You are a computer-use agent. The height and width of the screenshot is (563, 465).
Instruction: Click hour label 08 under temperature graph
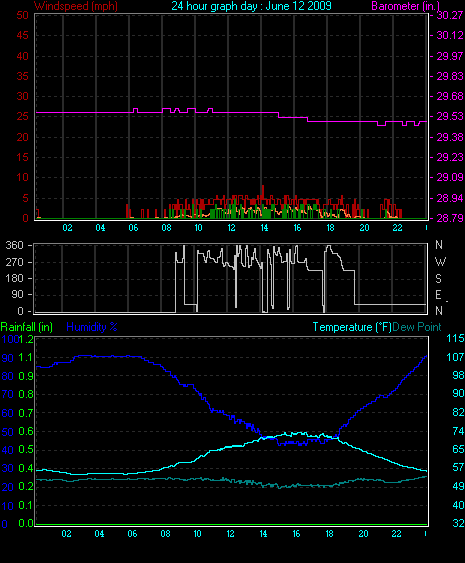(165, 534)
